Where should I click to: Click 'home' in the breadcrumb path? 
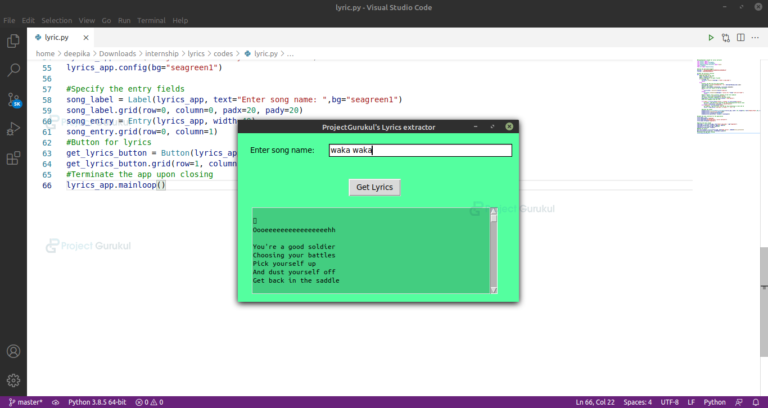click(x=45, y=54)
